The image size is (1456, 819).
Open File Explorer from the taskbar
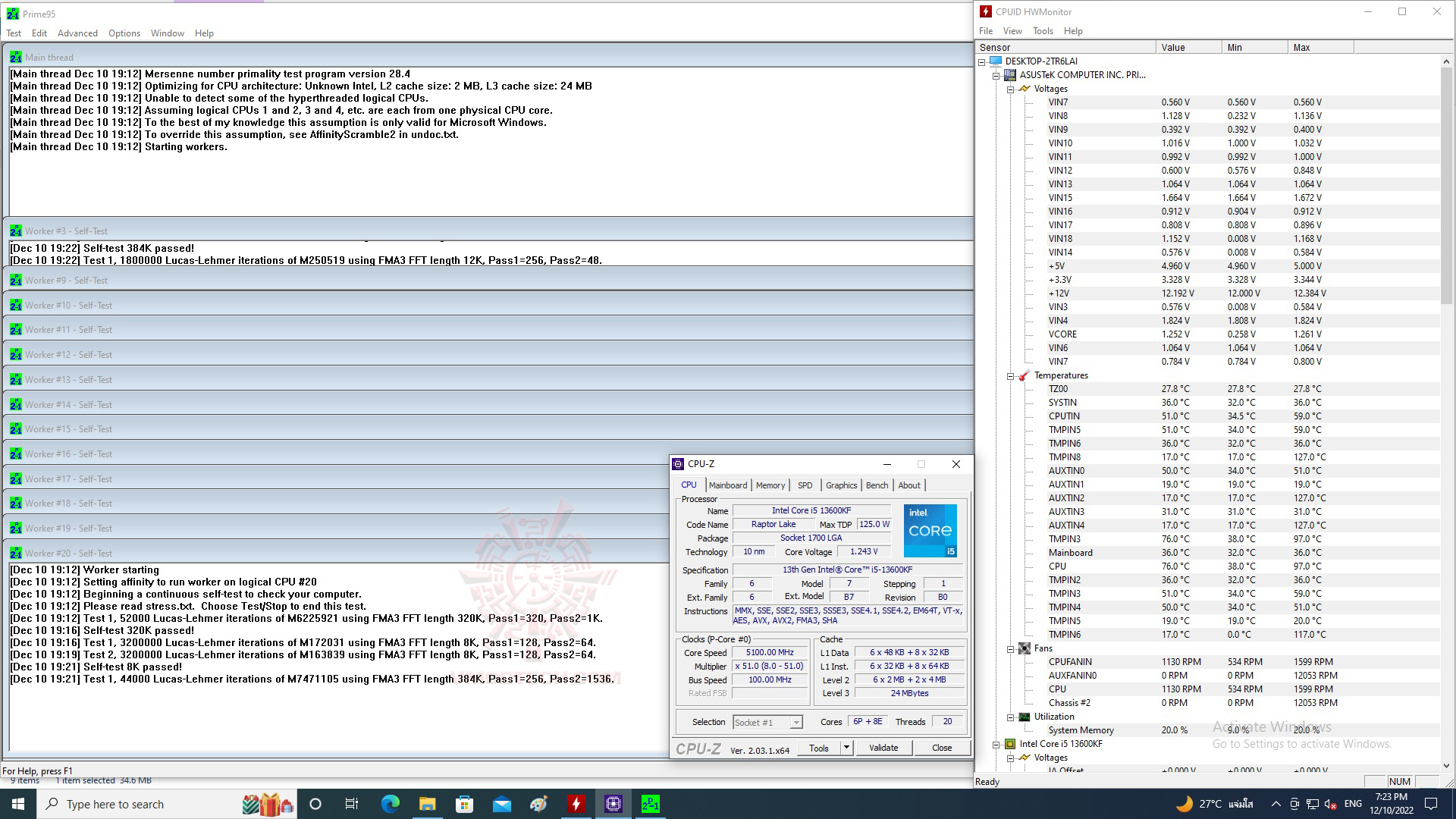click(x=428, y=804)
